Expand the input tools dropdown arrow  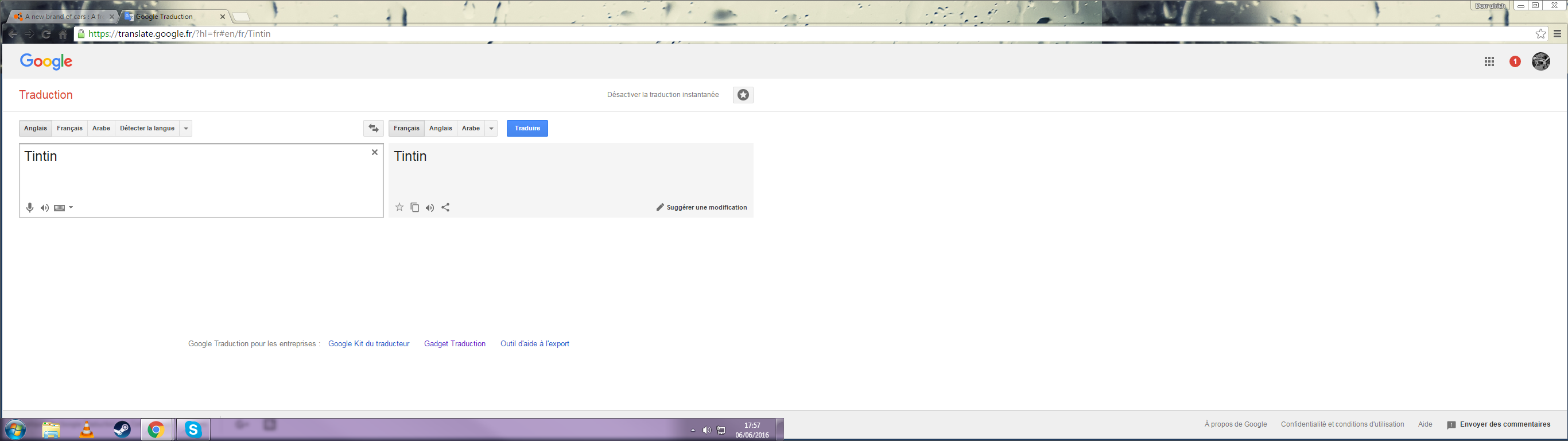[71, 208]
